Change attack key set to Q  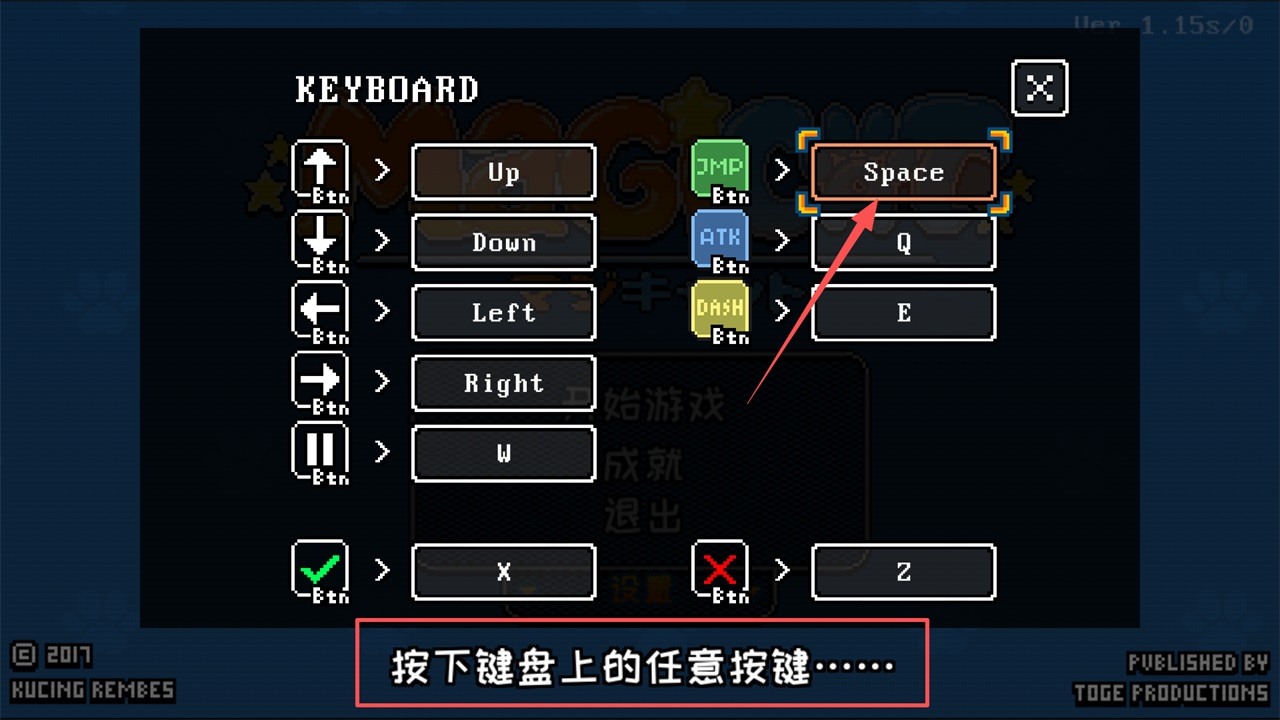coord(904,242)
